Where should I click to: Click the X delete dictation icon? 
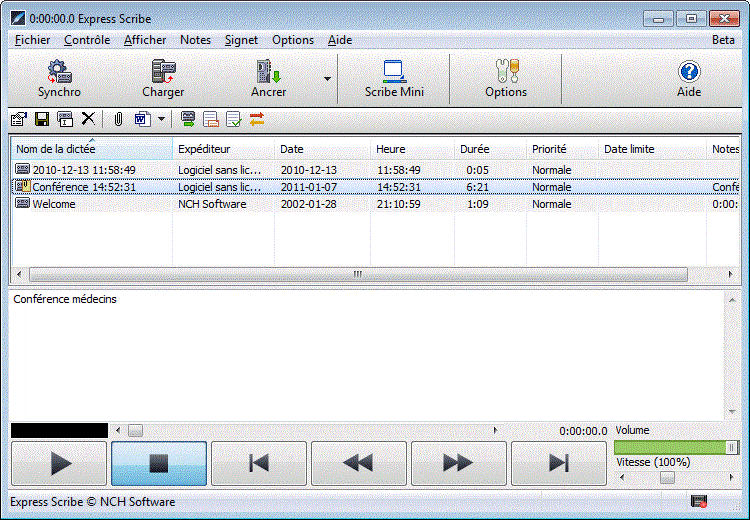88,119
